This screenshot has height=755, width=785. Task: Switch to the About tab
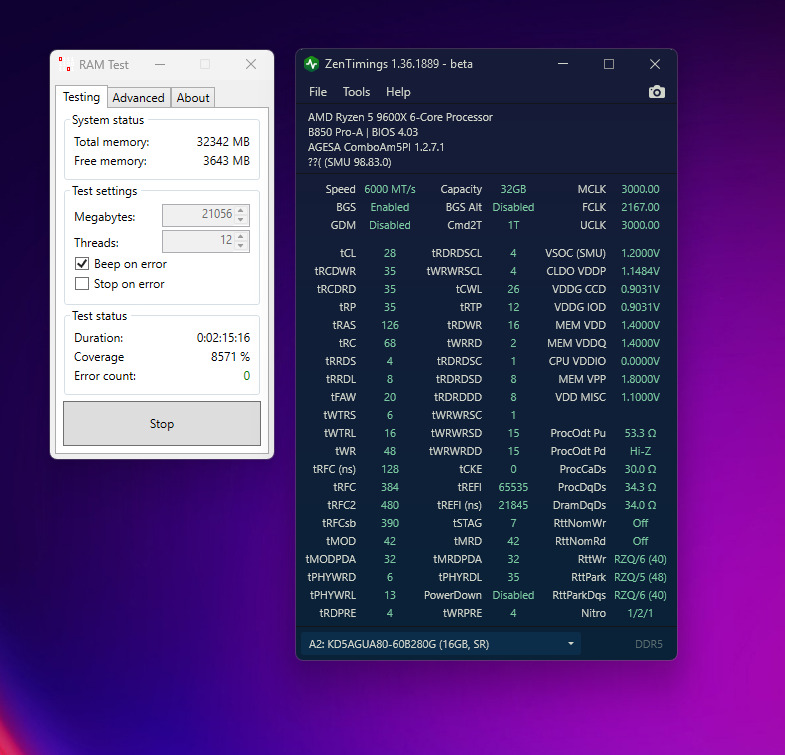click(x=193, y=98)
